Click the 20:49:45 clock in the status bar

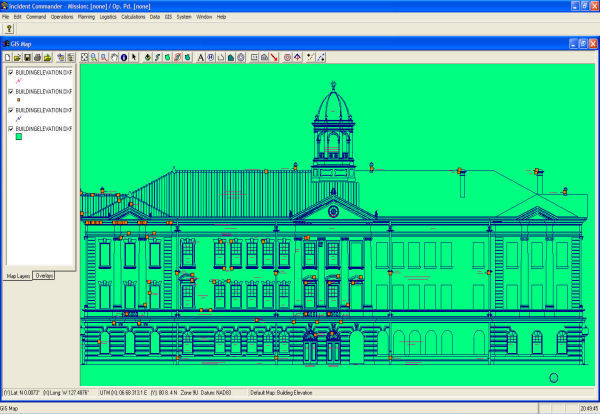[589, 409]
